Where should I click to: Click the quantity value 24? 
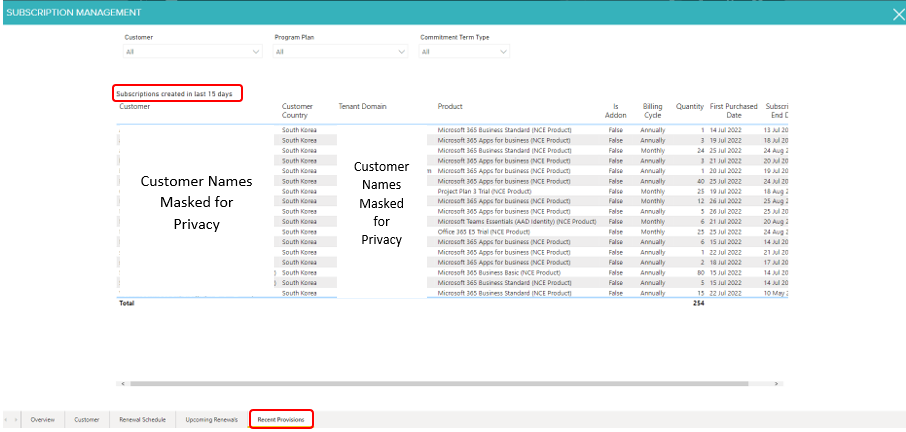click(700, 151)
